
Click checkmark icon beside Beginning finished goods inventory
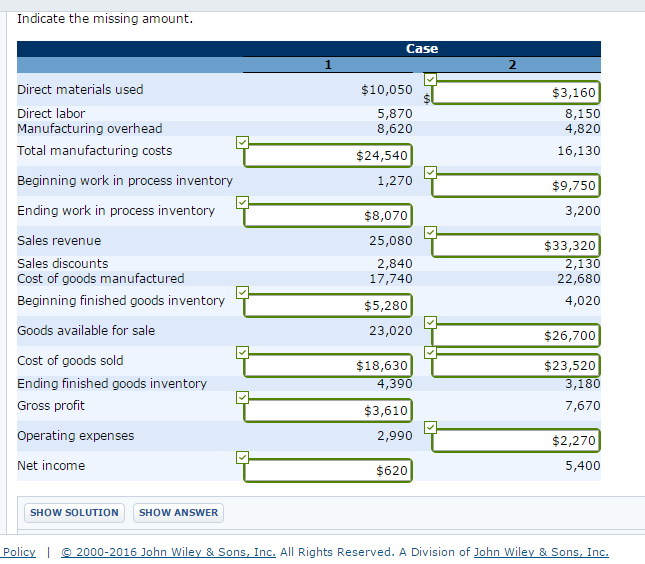pyautogui.click(x=241, y=292)
